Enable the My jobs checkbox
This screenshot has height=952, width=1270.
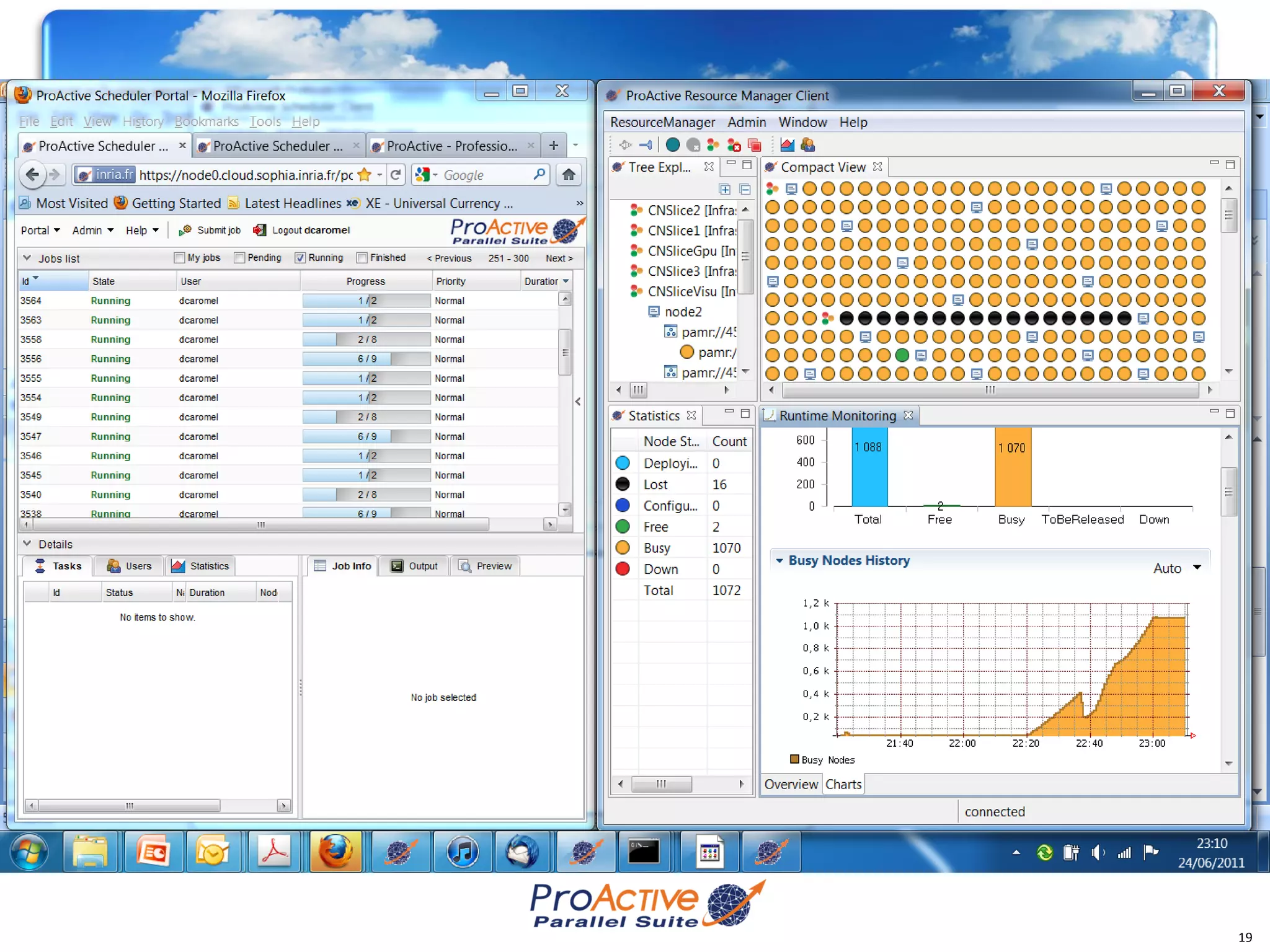(180, 258)
